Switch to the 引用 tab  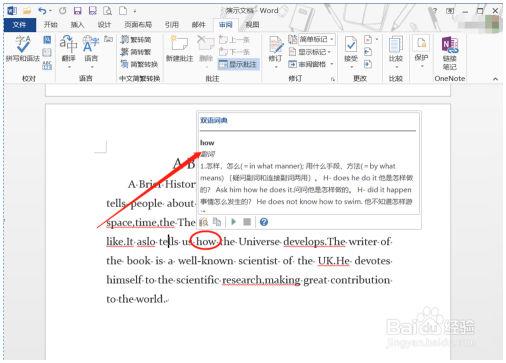pyautogui.click(x=172, y=25)
